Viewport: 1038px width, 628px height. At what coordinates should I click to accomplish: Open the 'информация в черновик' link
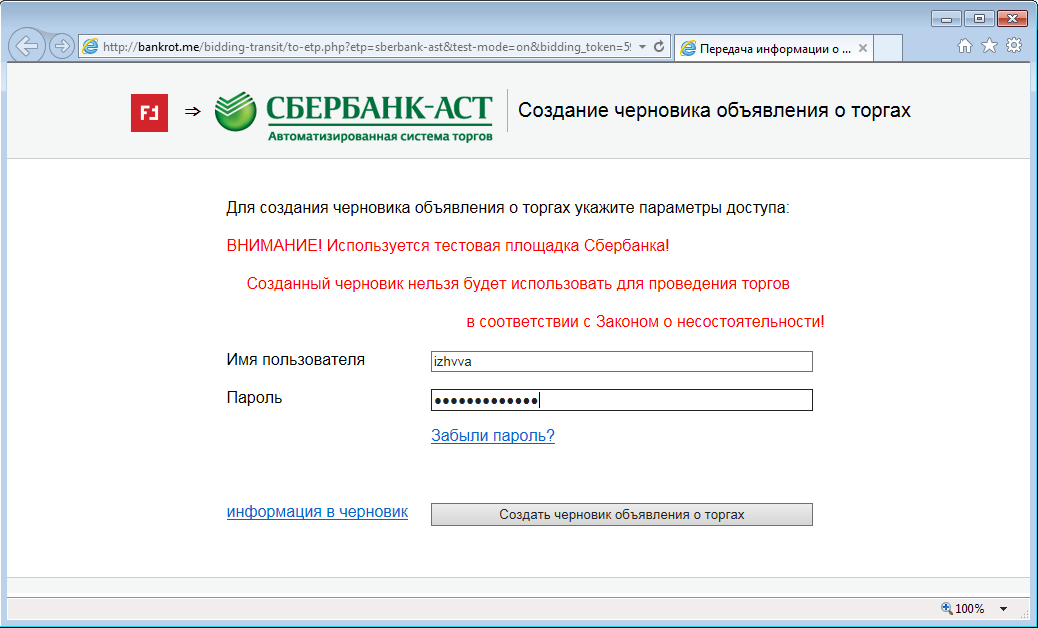[x=317, y=512]
